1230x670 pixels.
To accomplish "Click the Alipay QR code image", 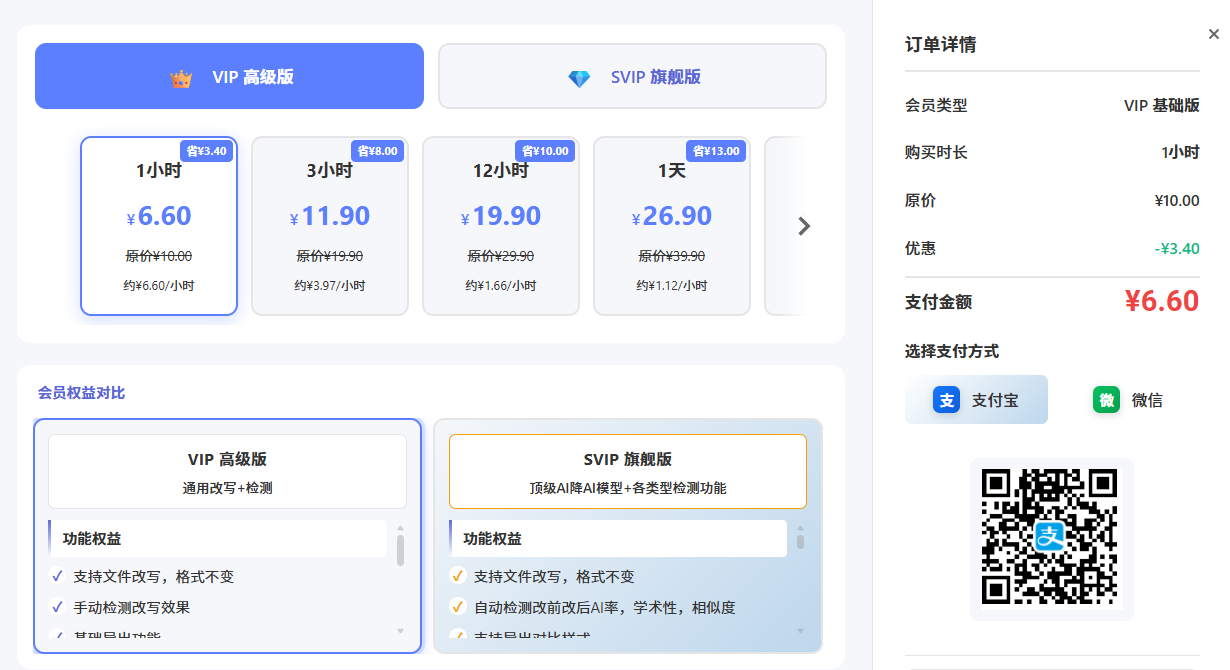I will click(x=1051, y=538).
